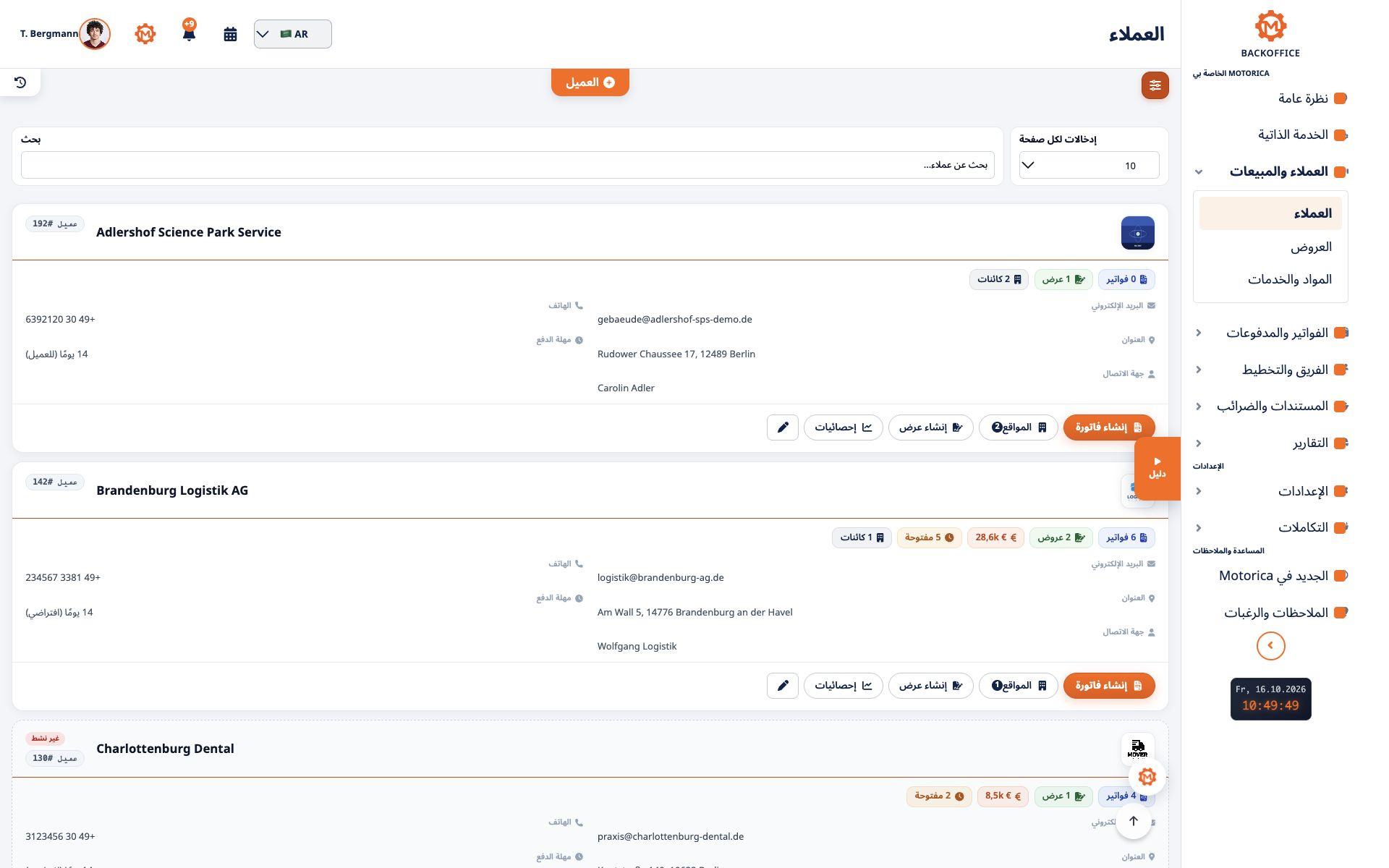This screenshot has width=1389, height=868.
Task: Click the غير نشط inactive badge
Action: click(x=45, y=739)
